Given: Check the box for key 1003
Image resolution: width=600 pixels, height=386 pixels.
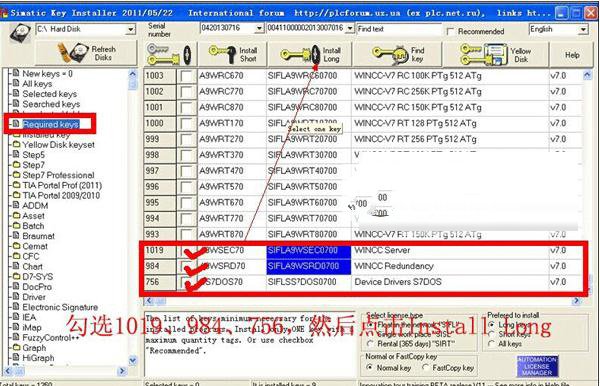Looking at the screenshot, I should coord(187,76).
